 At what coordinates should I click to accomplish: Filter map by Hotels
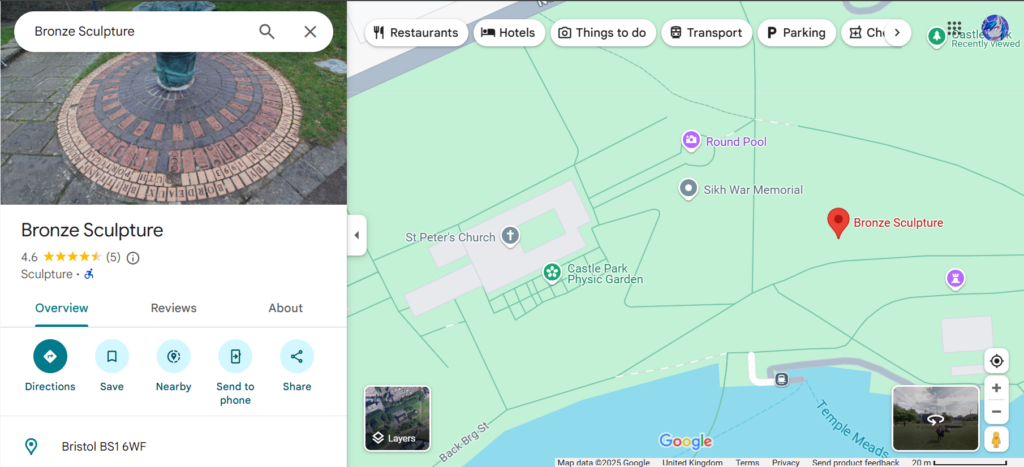coord(509,33)
